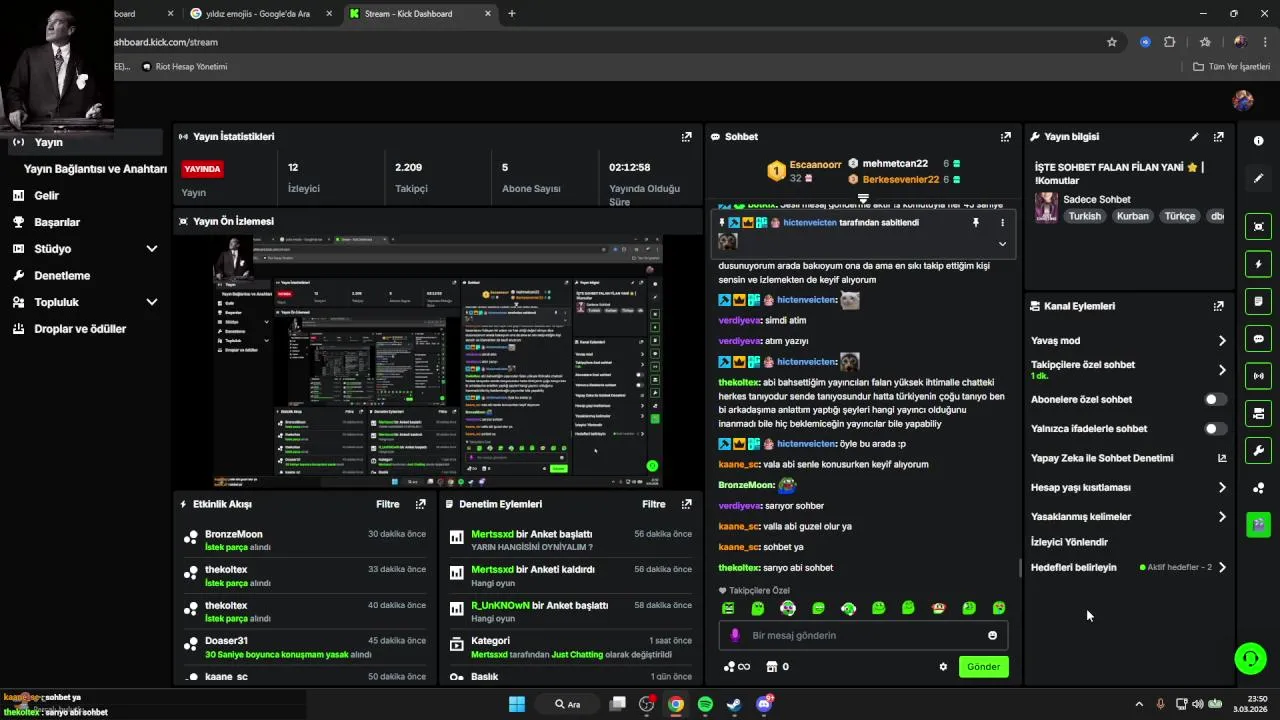1280x720 pixels.
Task: Open Yapay Zeka ile Sohbet Denetimi link
Action: (x=1128, y=458)
